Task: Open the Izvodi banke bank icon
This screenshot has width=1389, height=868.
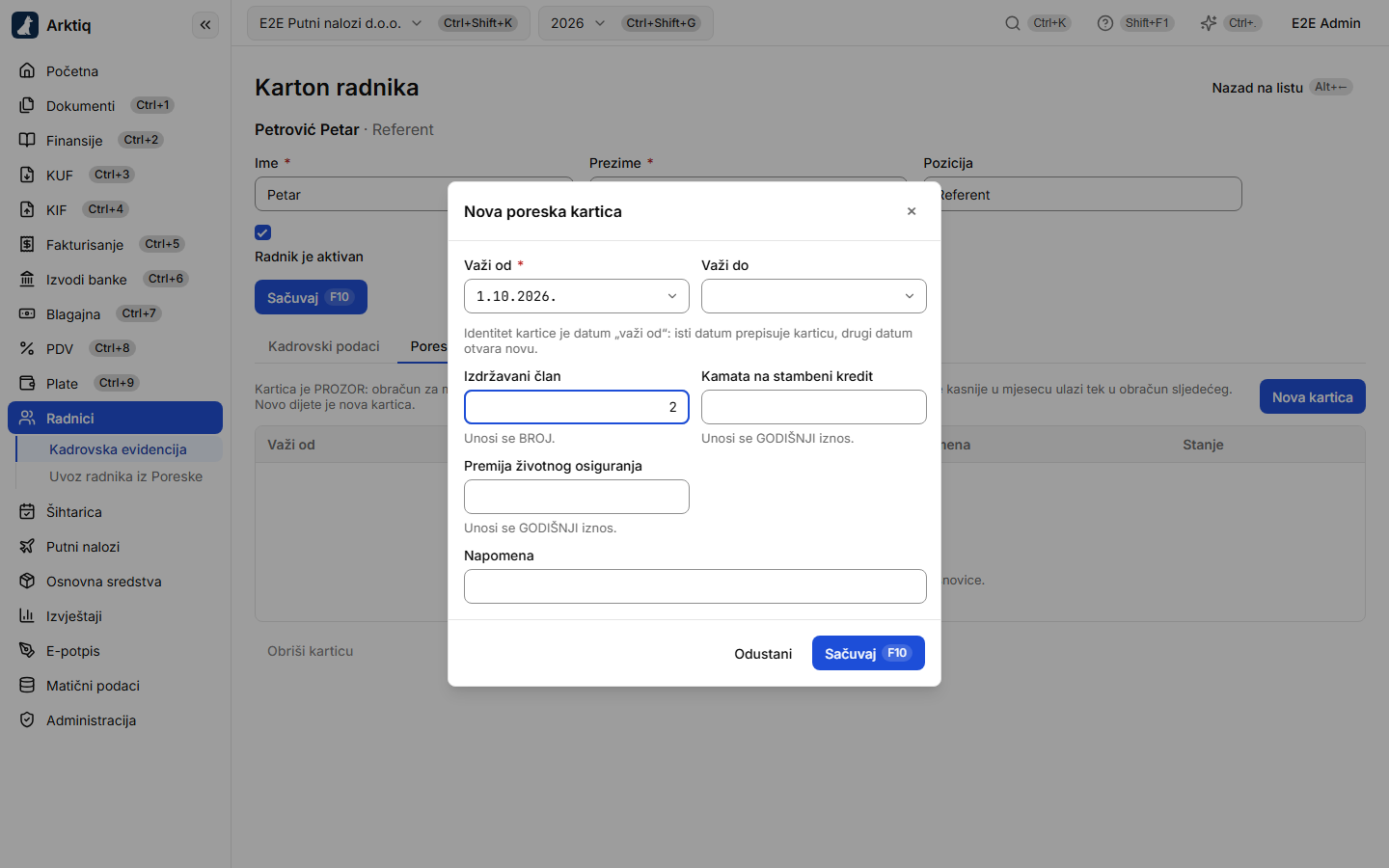Action: point(27,279)
